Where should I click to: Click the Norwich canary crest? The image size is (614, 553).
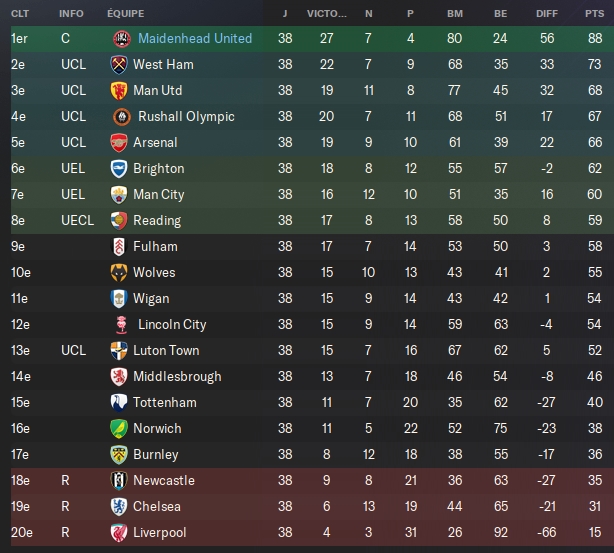click(x=119, y=428)
